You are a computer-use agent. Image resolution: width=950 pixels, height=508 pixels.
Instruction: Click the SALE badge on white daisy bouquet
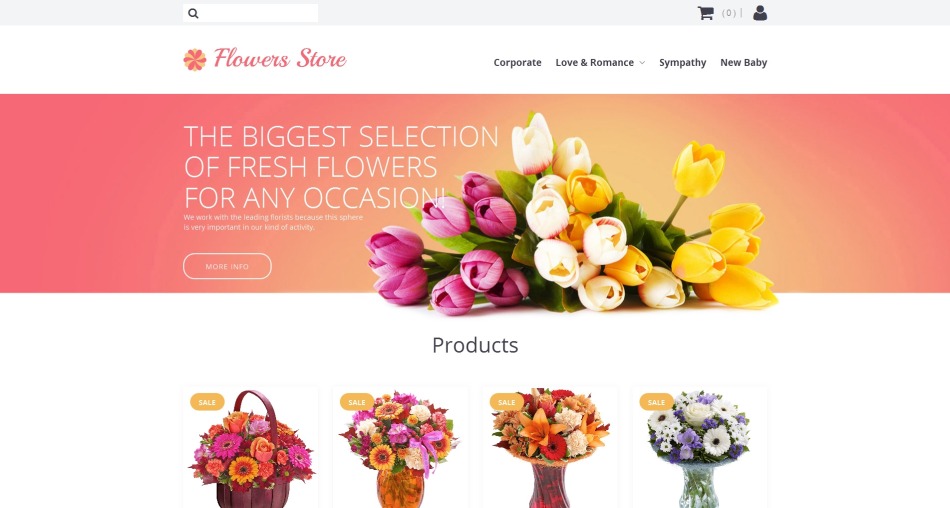click(656, 402)
